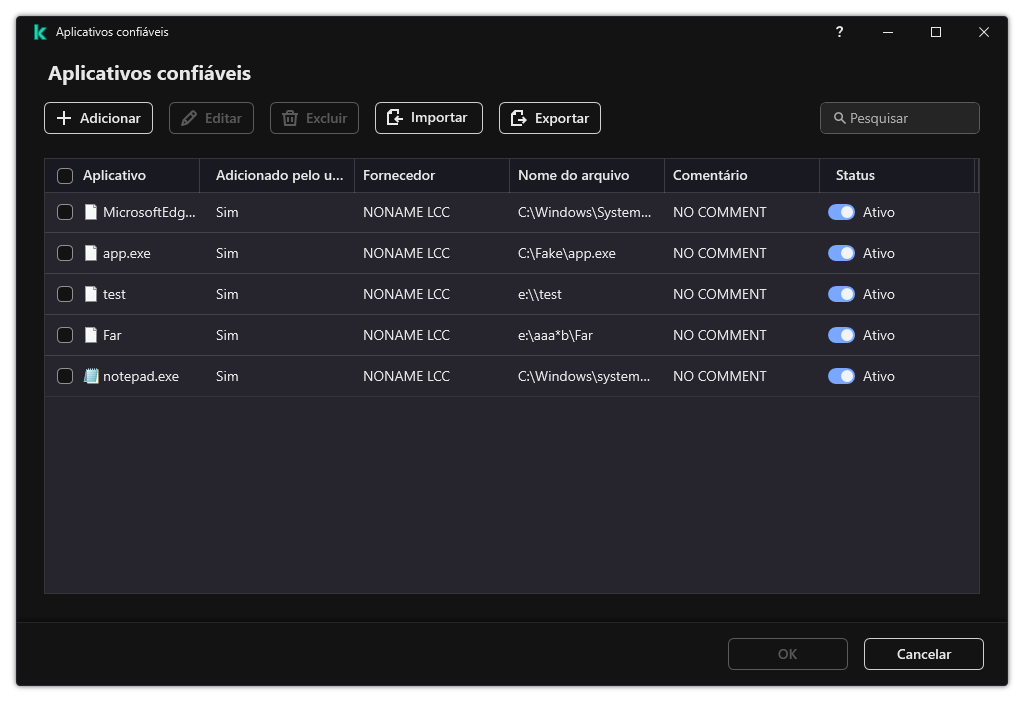Disable the Ativo toggle for notepad.exe
The width and height of the screenshot is (1024, 702).
(842, 375)
